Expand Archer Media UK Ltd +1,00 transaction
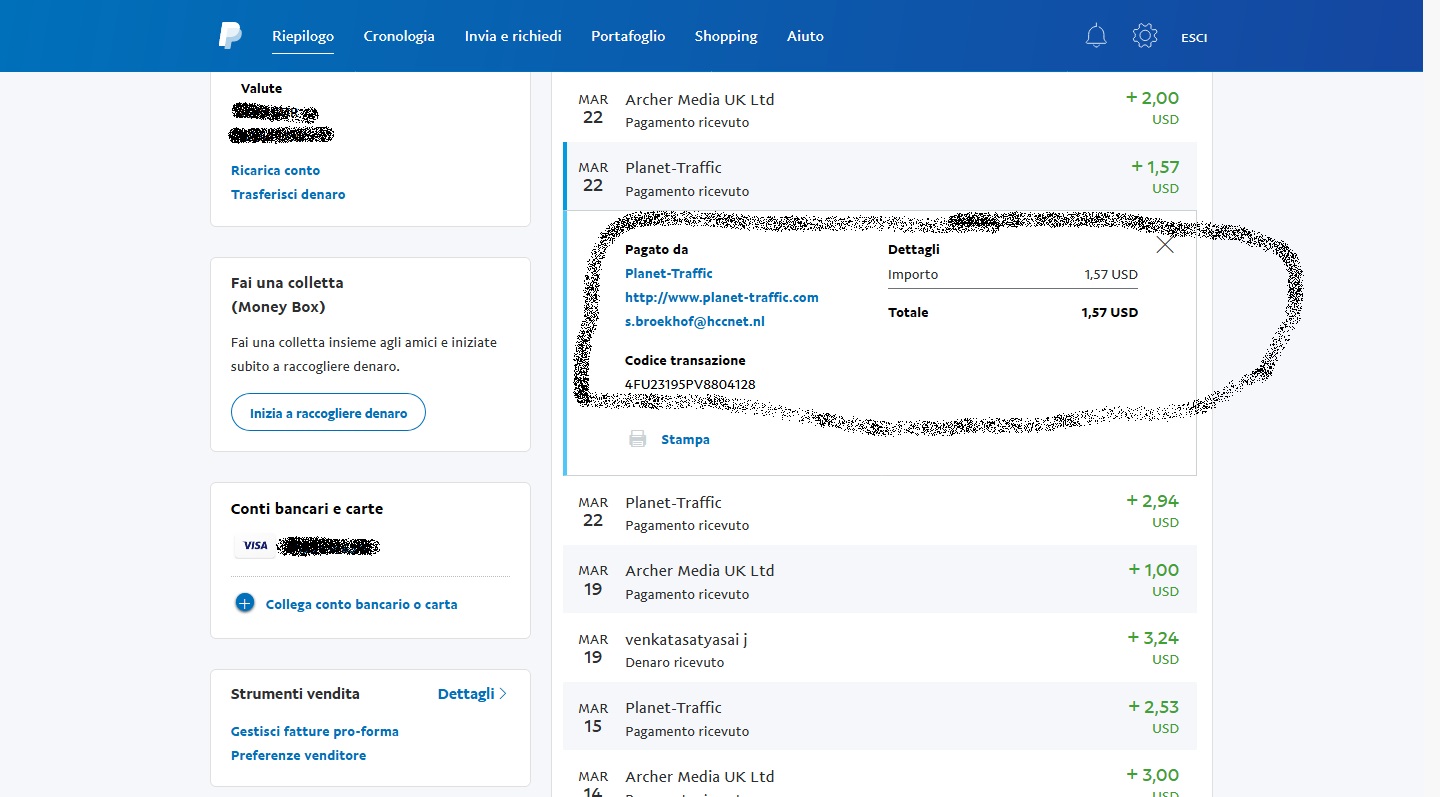1440x797 pixels. point(880,579)
